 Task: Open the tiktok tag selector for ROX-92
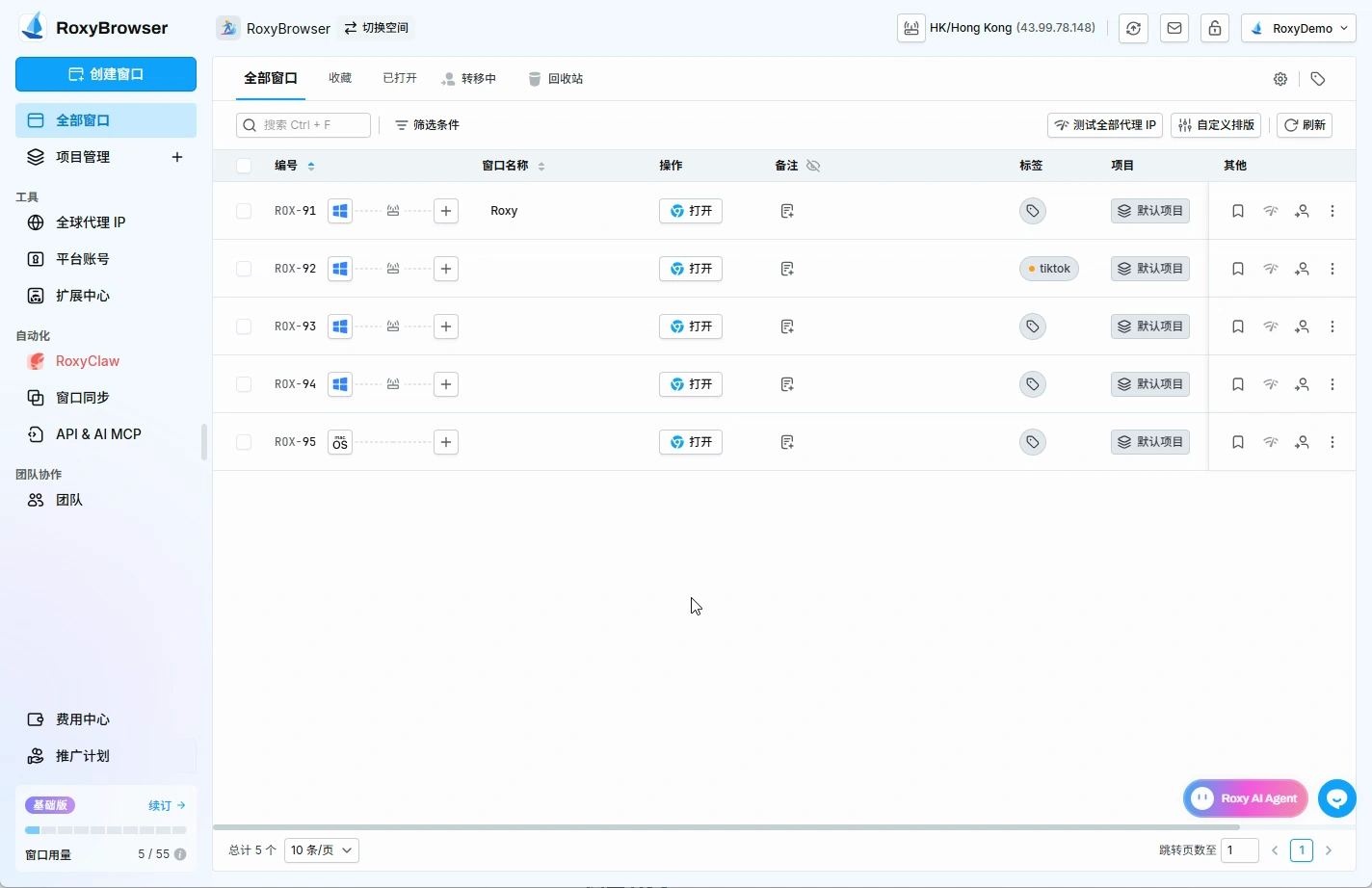1049,269
